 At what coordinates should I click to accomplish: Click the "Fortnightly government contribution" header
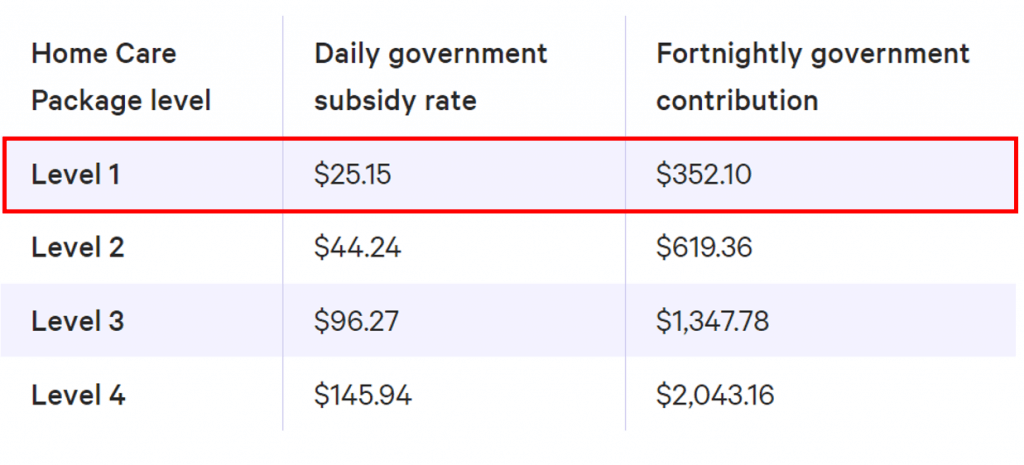812,77
